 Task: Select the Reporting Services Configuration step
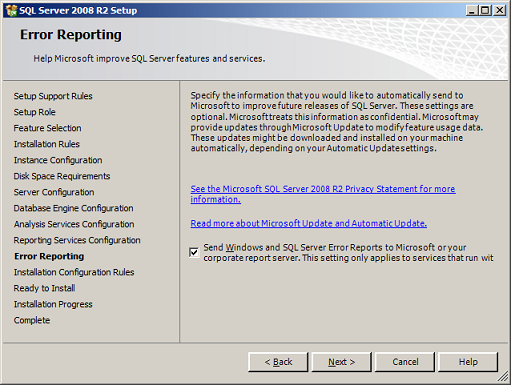tap(77, 240)
